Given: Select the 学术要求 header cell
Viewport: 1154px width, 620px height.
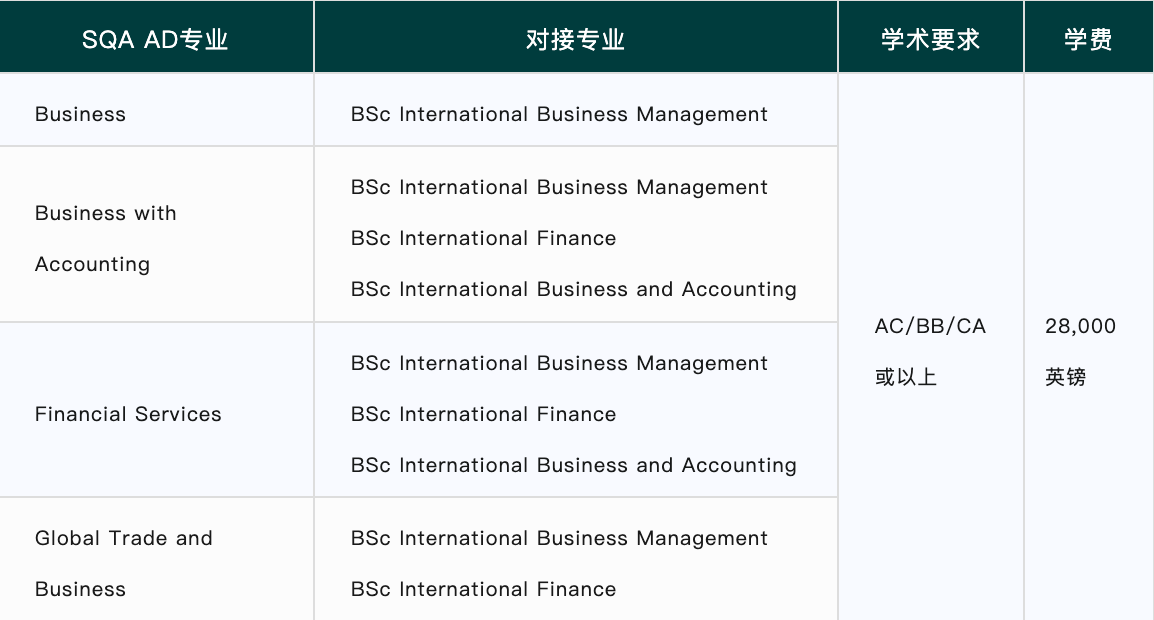Looking at the screenshot, I should (x=930, y=39).
